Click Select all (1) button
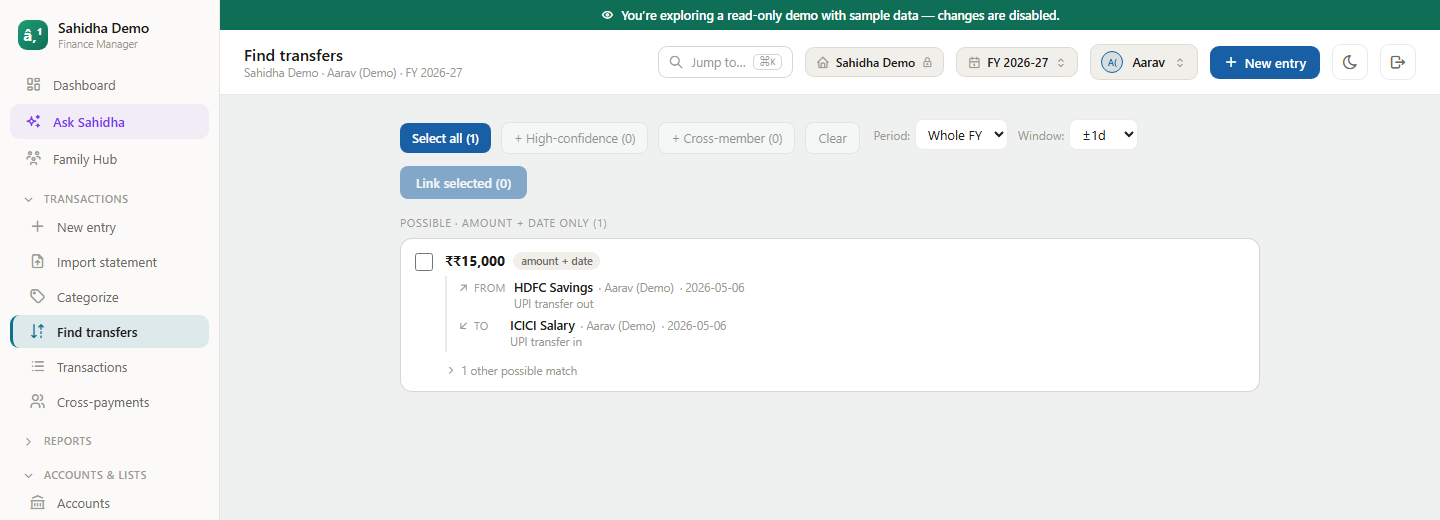1440x520 pixels. pos(445,138)
